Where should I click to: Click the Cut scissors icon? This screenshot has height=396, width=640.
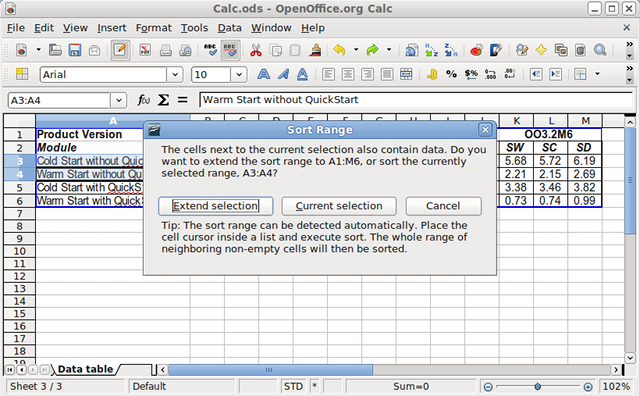click(x=256, y=50)
